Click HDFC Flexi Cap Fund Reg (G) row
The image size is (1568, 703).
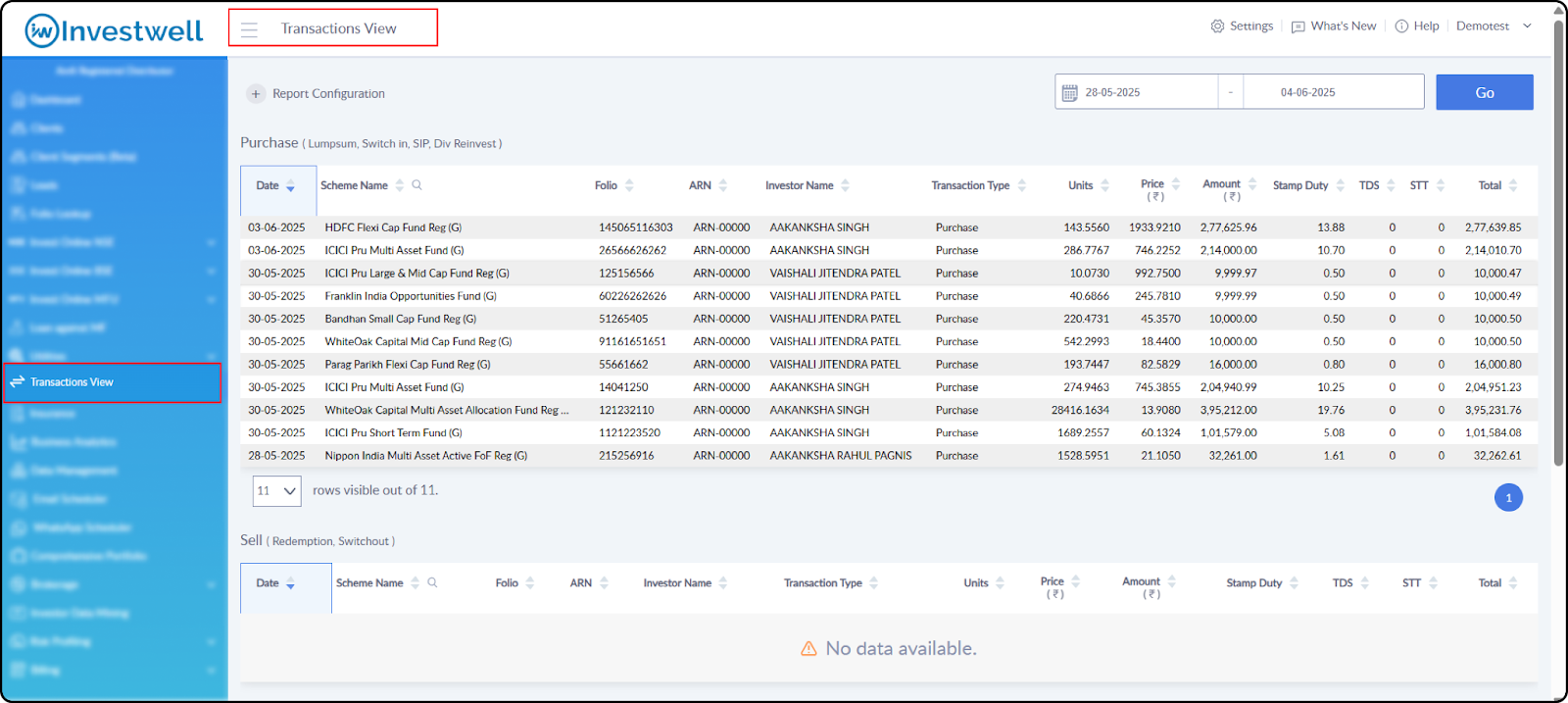pos(889,227)
